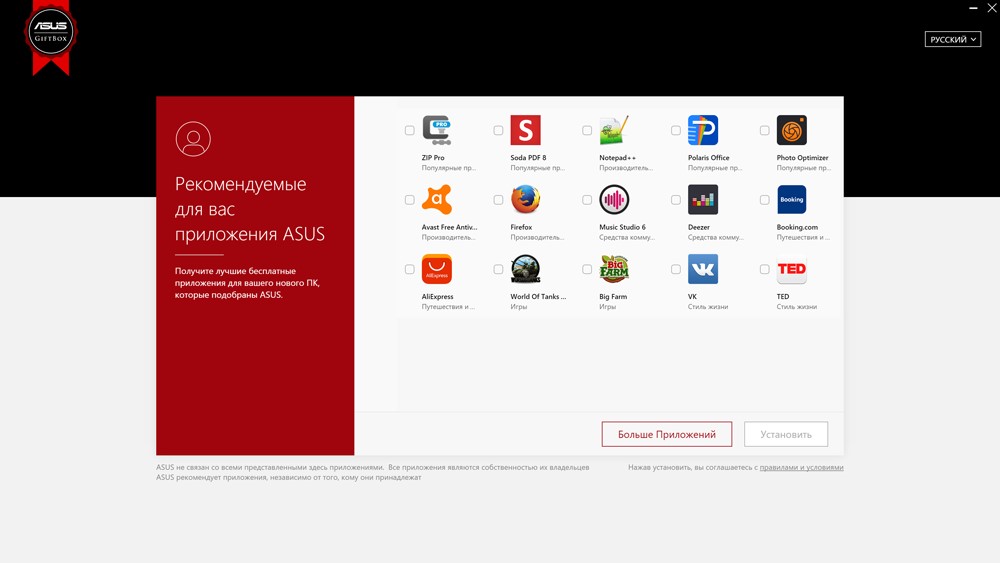Click the Notepad++ app icon
The width and height of the screenshot is (1000, 563).
pyautogui.click(x=614, y=130)
